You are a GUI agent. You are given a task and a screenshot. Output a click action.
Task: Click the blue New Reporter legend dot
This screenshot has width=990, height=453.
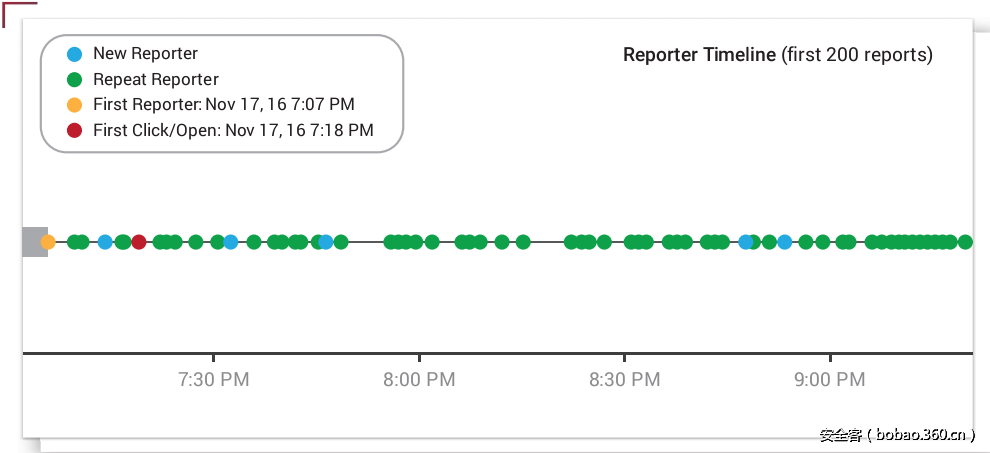tap(74, 54)
